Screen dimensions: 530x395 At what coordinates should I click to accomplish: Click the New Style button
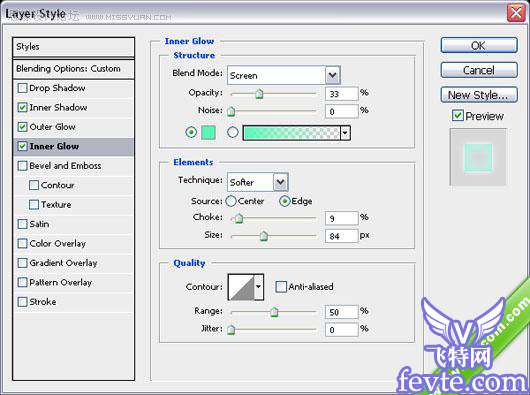(x=479, y=95)
